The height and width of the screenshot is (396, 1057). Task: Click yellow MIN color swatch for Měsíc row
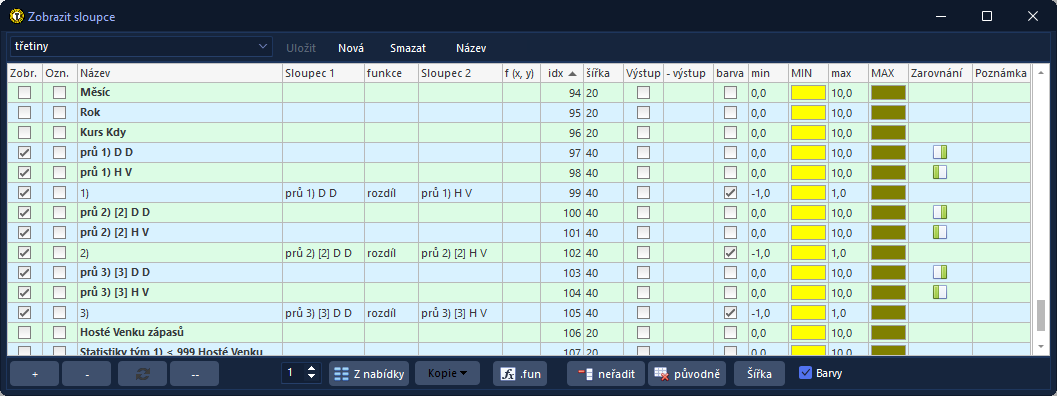pos(808,92)
